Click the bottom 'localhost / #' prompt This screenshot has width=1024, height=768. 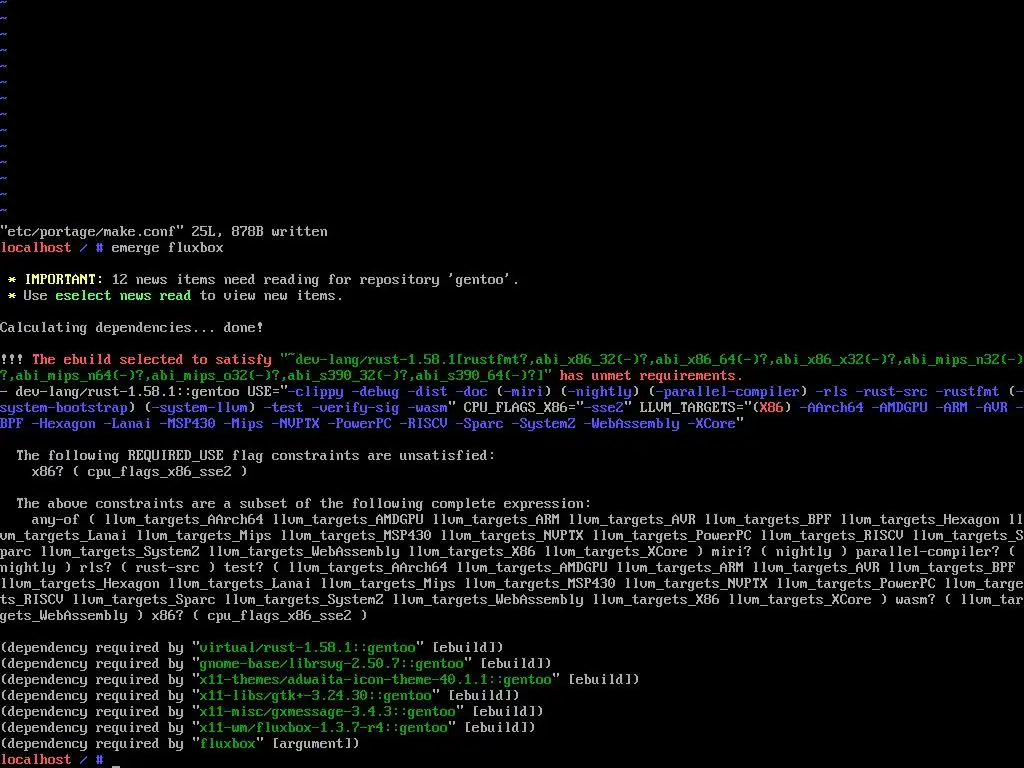click(52, 760)
